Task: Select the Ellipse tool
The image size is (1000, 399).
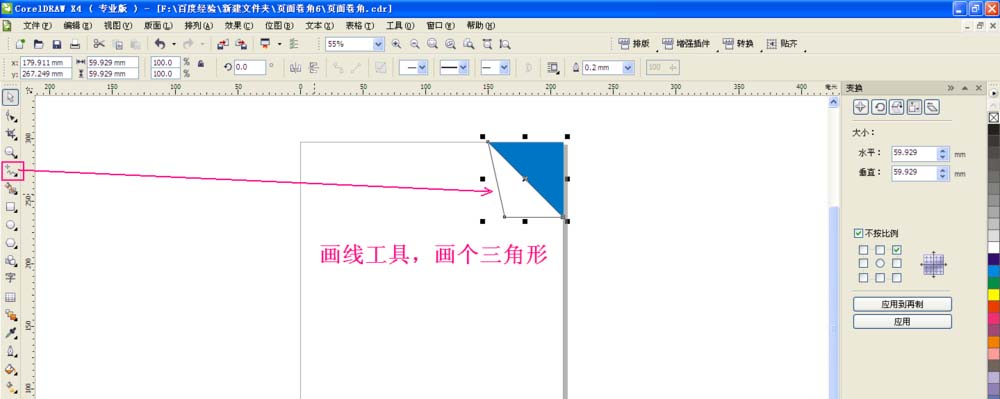Action: coord(11,225)
